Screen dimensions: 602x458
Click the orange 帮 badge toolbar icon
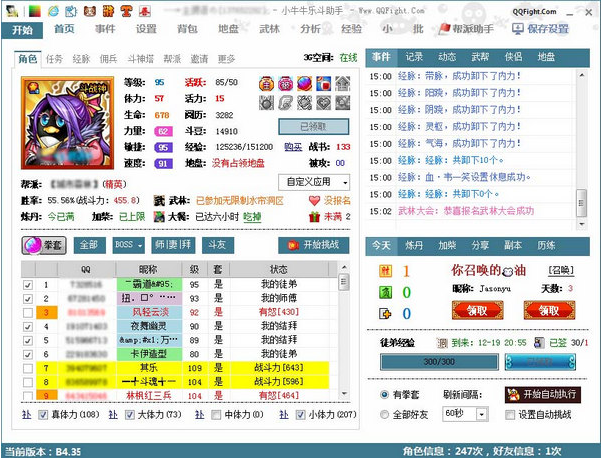(109, 11)
